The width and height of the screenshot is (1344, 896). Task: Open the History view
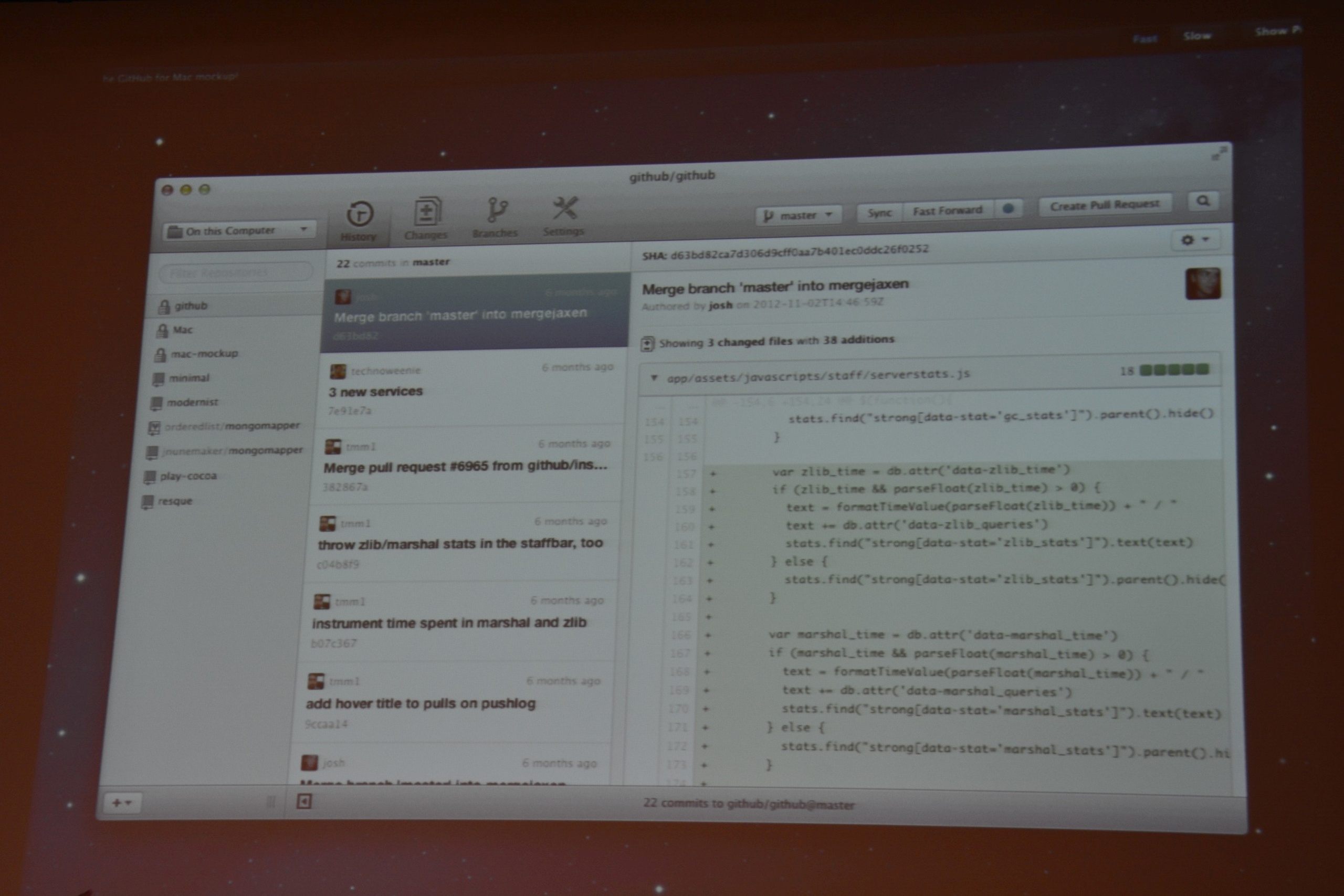[360, 220]
